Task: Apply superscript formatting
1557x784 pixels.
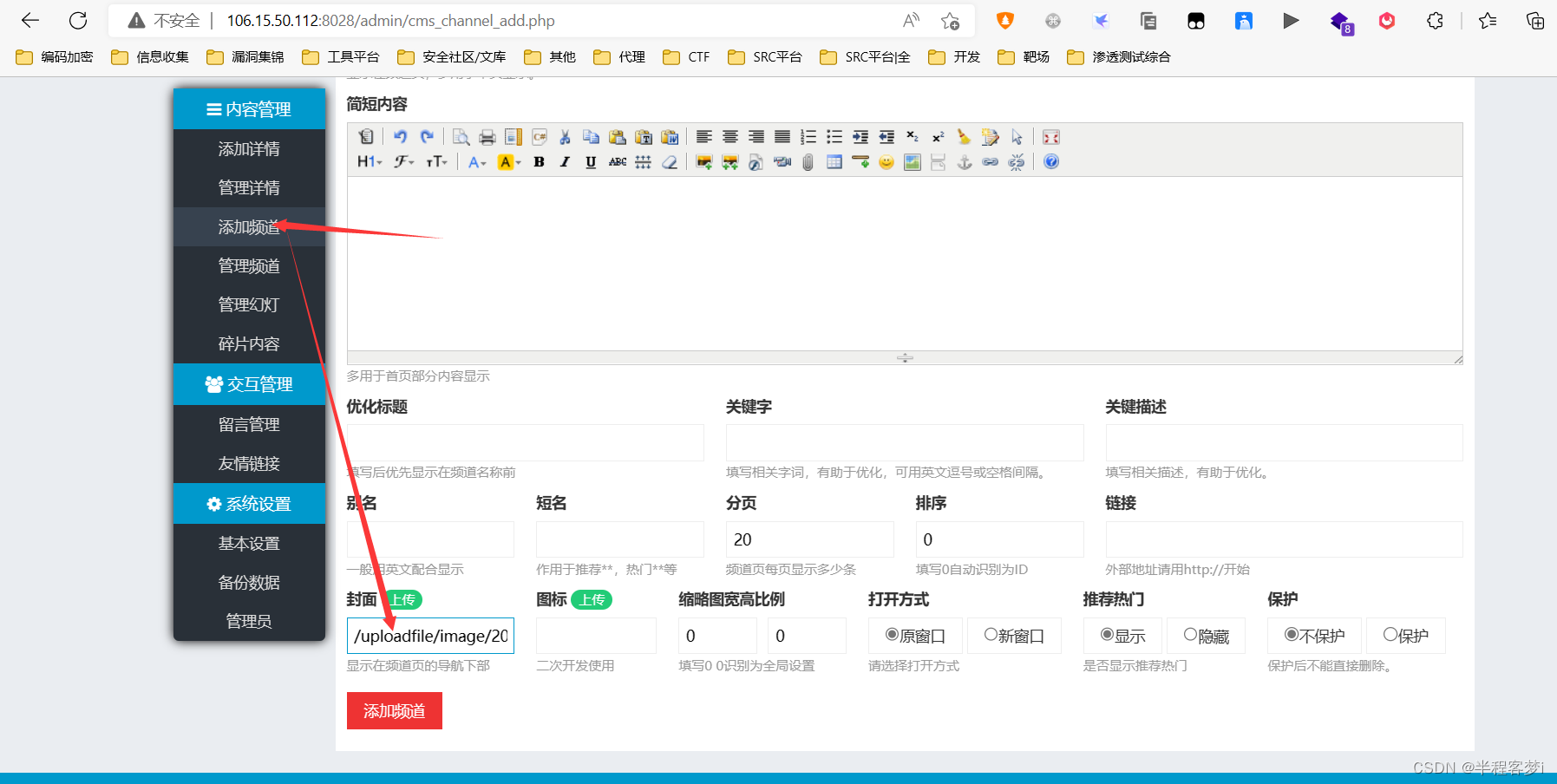Action: pos(939,137)
